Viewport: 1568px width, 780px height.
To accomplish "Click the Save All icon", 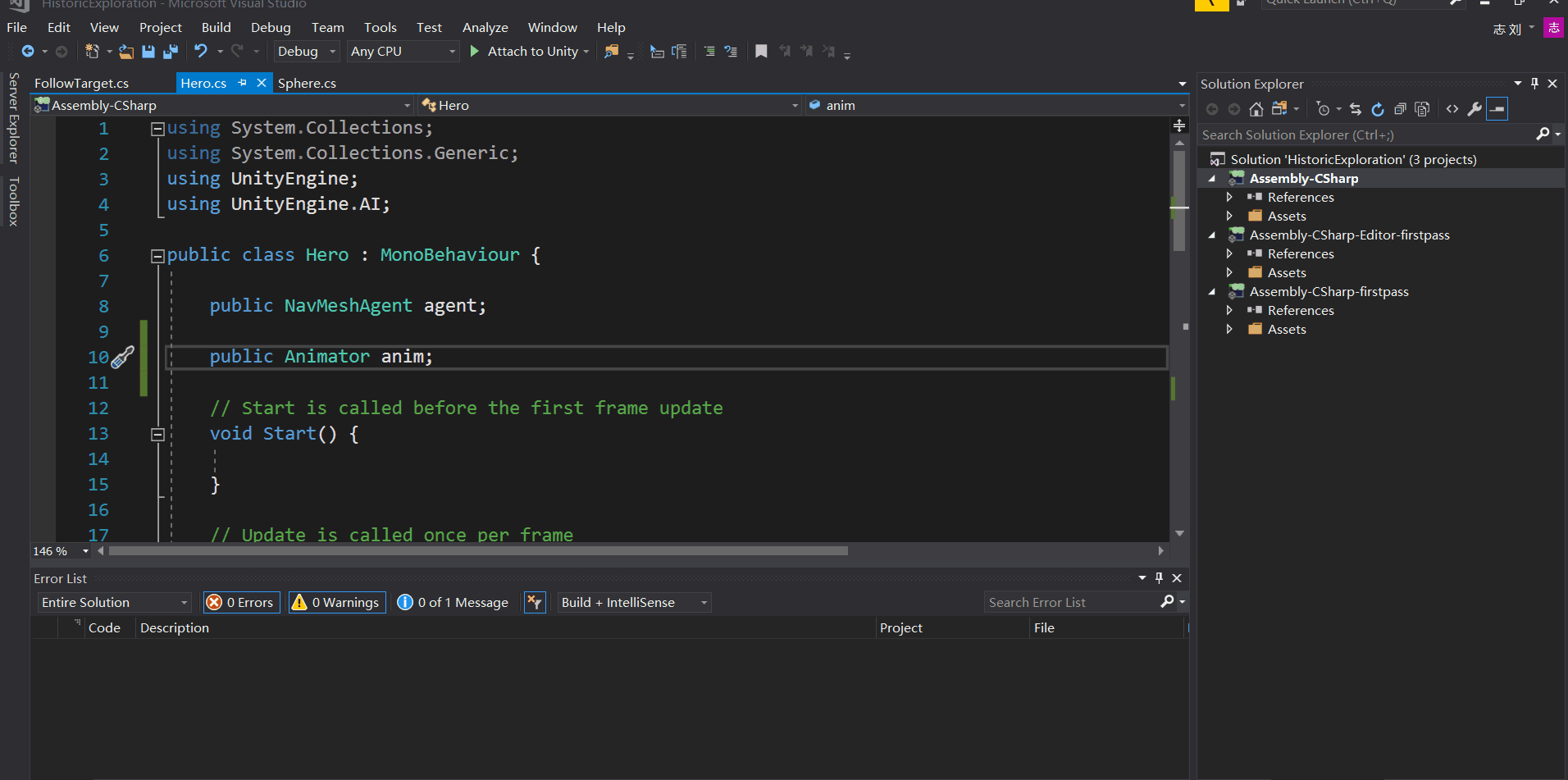I will click(171, 51).
